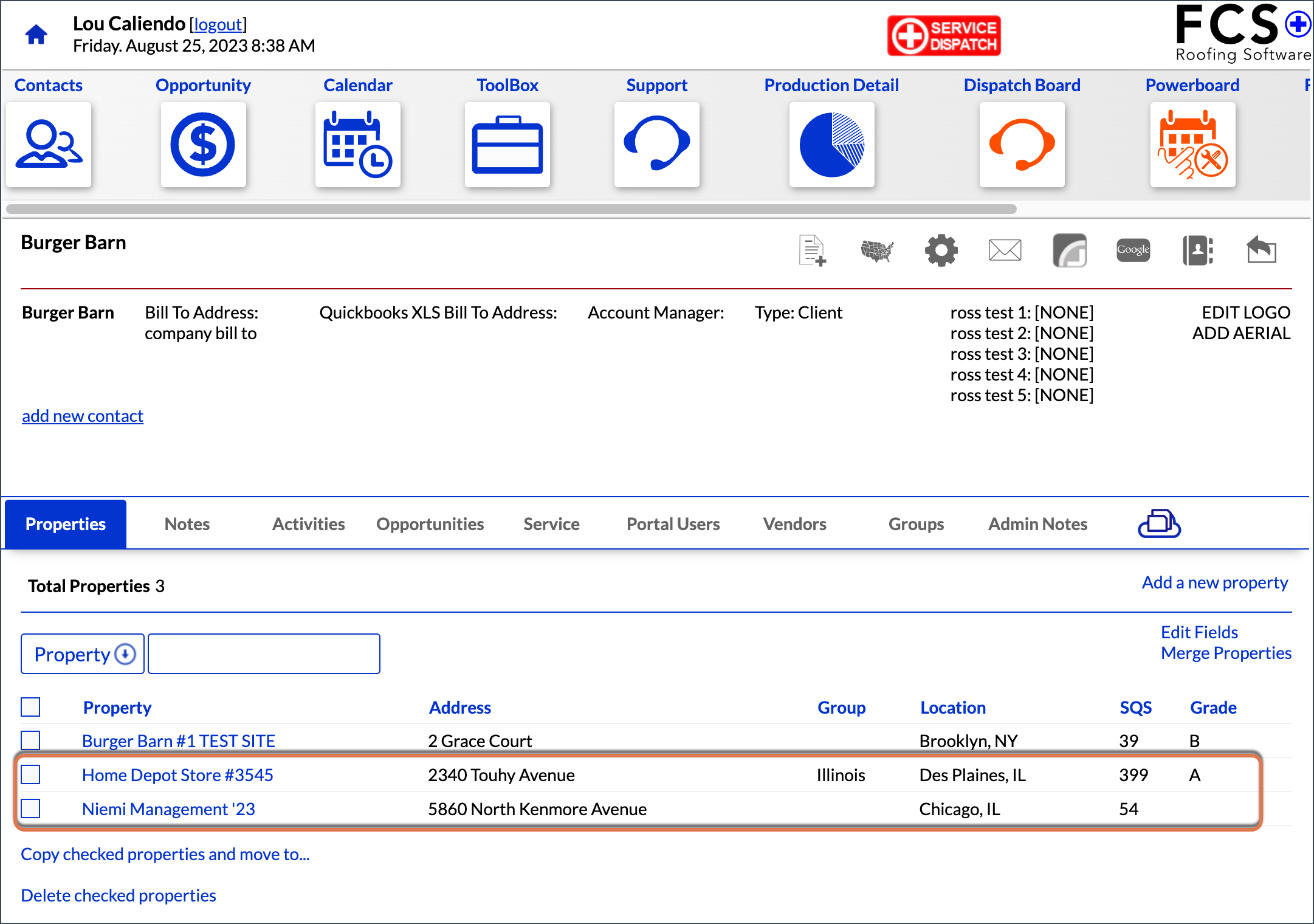Open the USA map icon

click(877, 250)
